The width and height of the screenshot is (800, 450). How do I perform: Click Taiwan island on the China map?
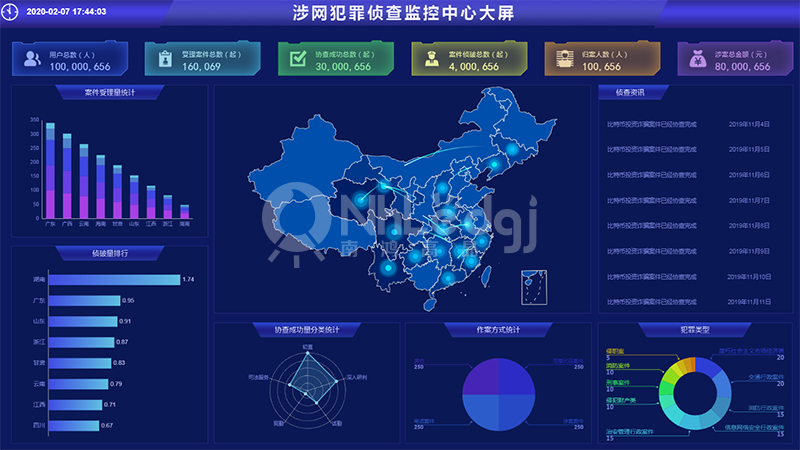click(487, 276)
